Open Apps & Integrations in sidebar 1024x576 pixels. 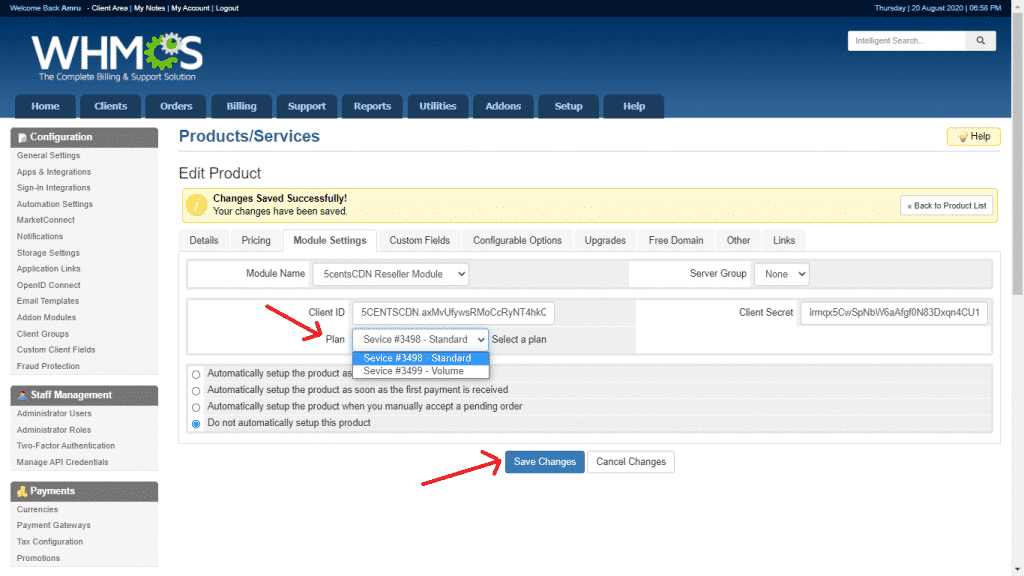(54, 172)
